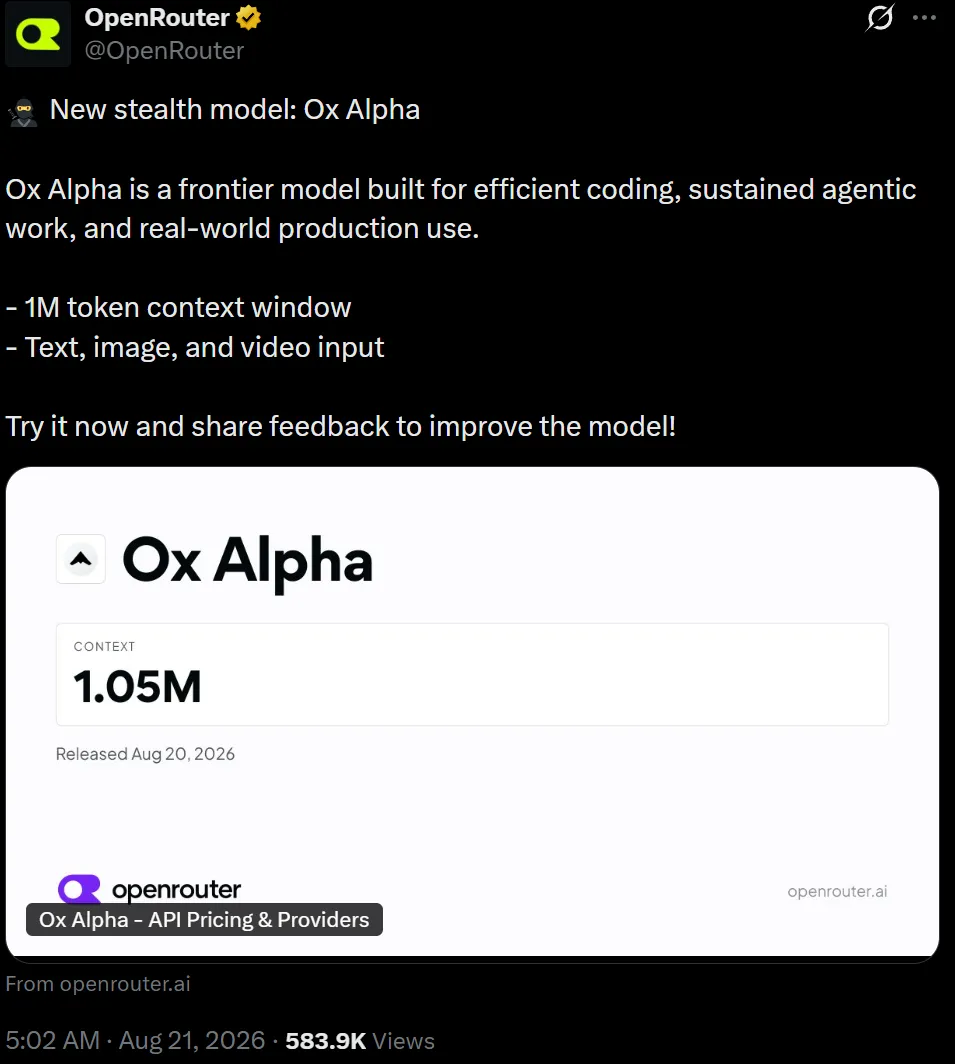This screenshot has height=1064, width=955.
Task: Click the Ox Alpha card title
Action: [248, 561]
